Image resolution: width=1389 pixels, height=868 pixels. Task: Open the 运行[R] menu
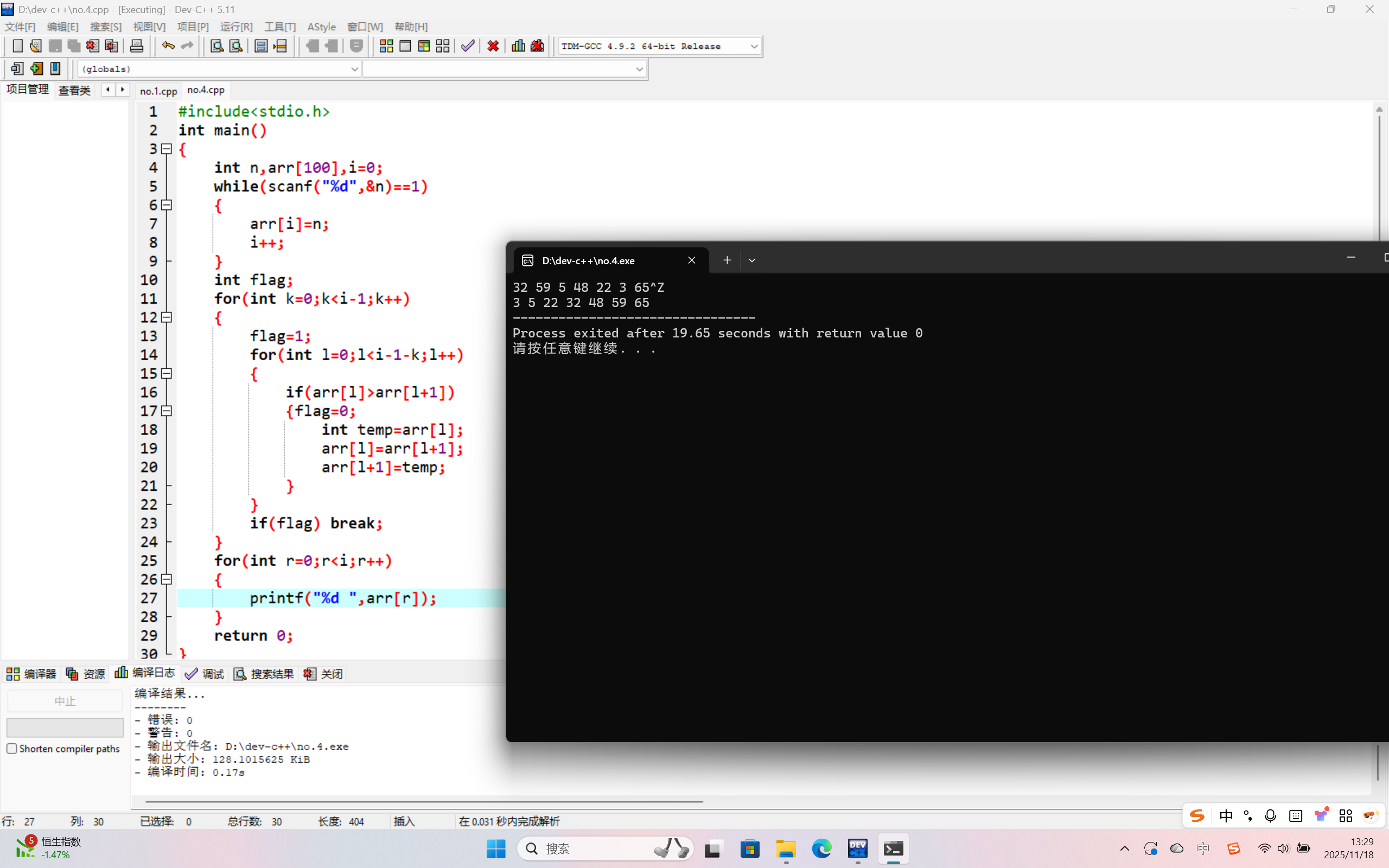tap(236, 27)
